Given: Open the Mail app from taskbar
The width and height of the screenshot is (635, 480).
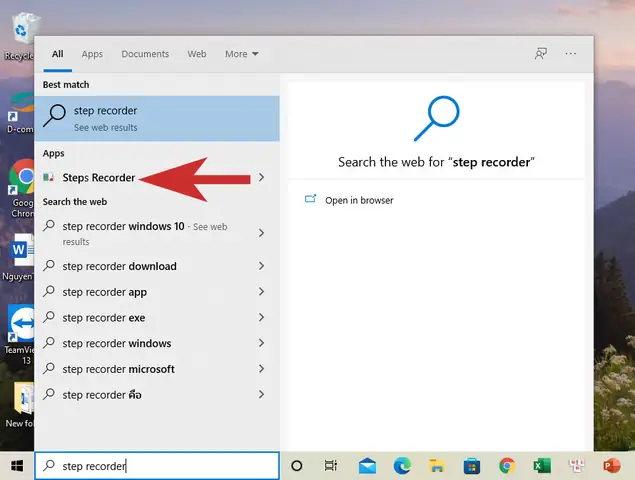Looking at the screenshot, I should pos(367,466).
